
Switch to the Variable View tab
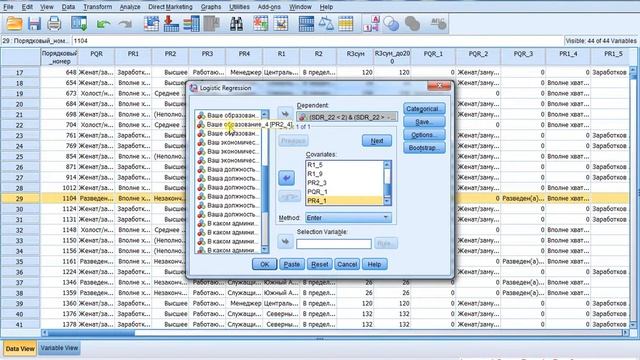pyautogui.click(x=59, y=348)
